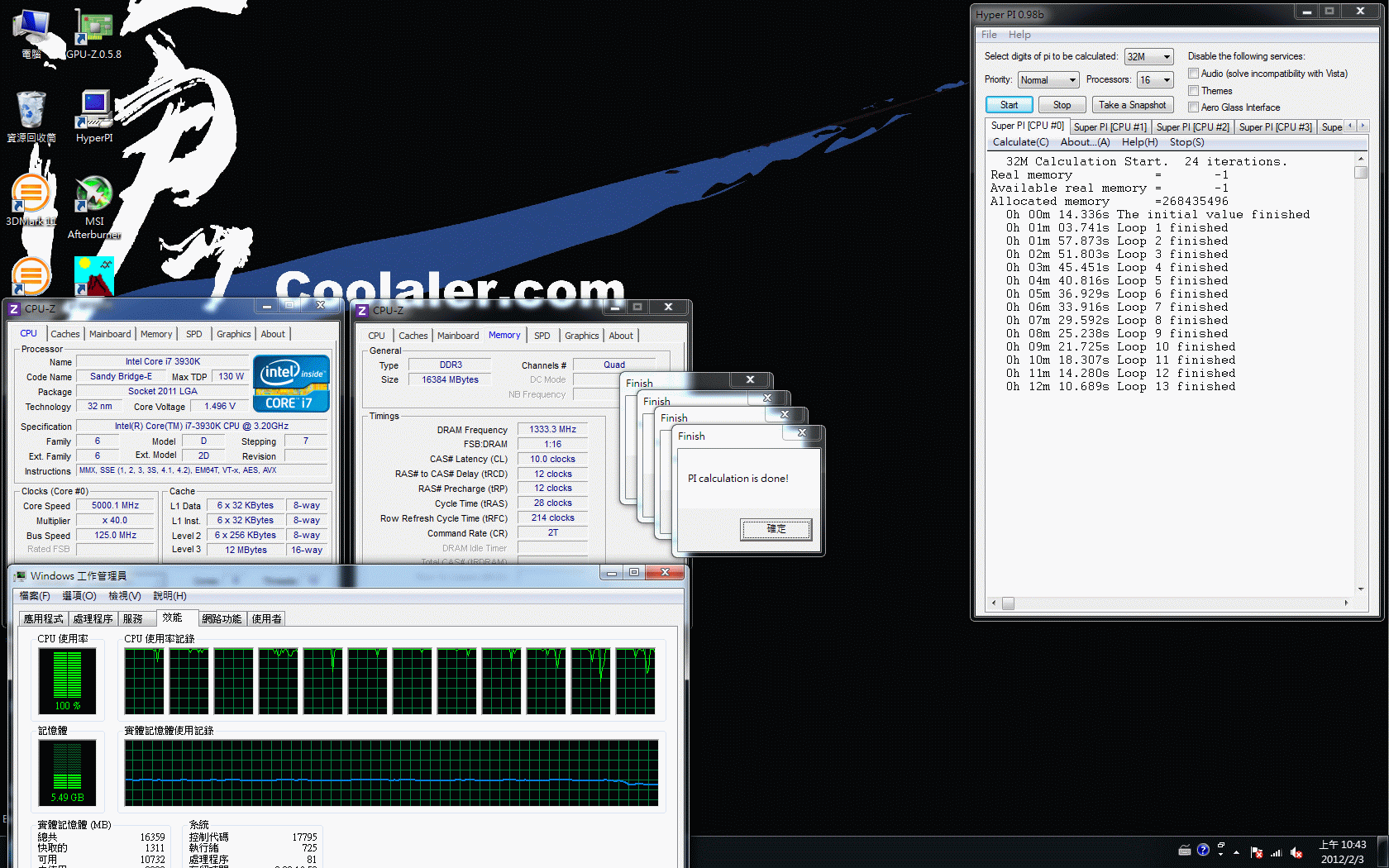1389x868 pixels.
Task: Open the 檔案(F) menu in Task Manager
Action: tap(35, 596)
